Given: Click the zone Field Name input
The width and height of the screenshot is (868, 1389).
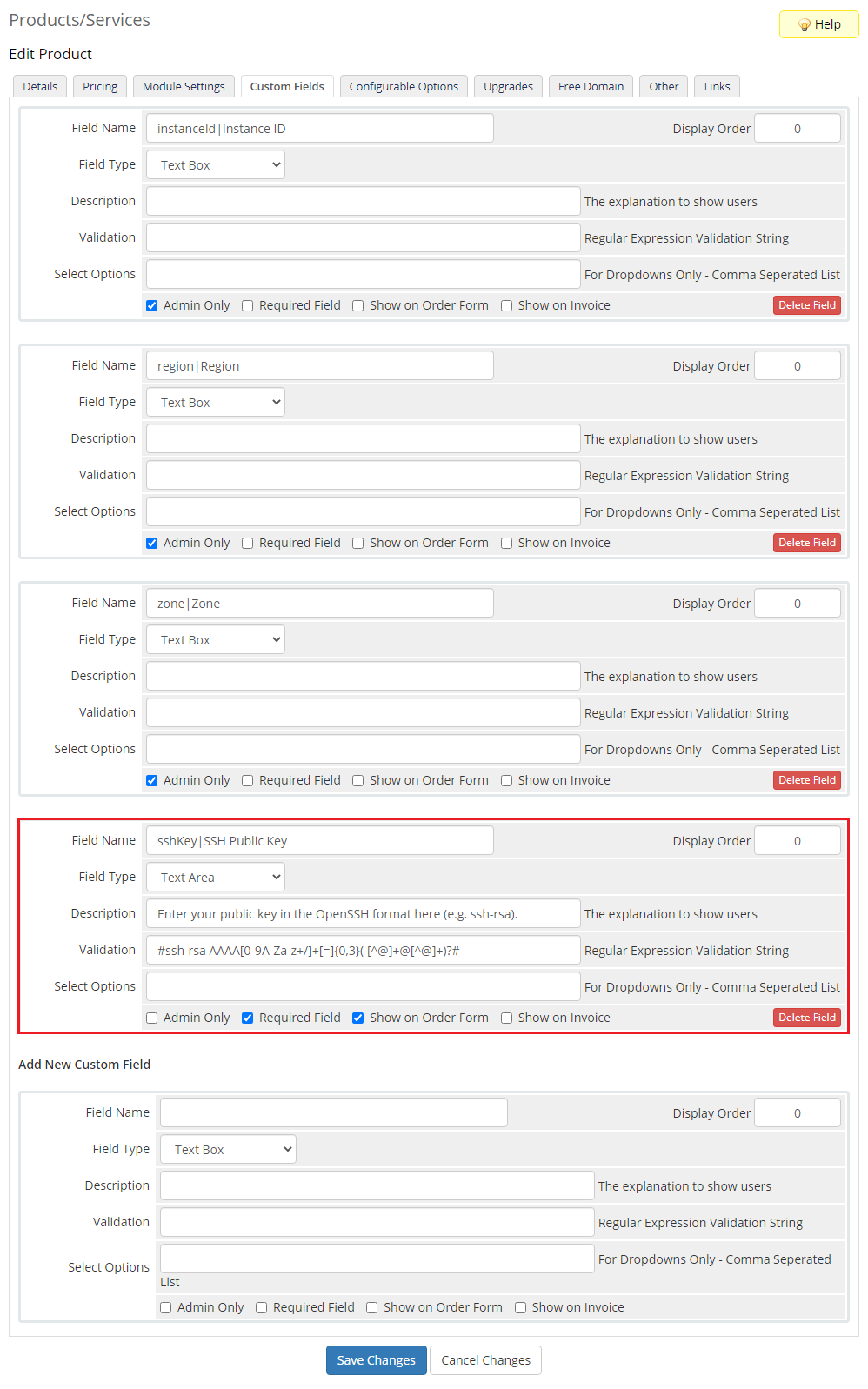Looking at the screenshot, I should click(319, 603).
